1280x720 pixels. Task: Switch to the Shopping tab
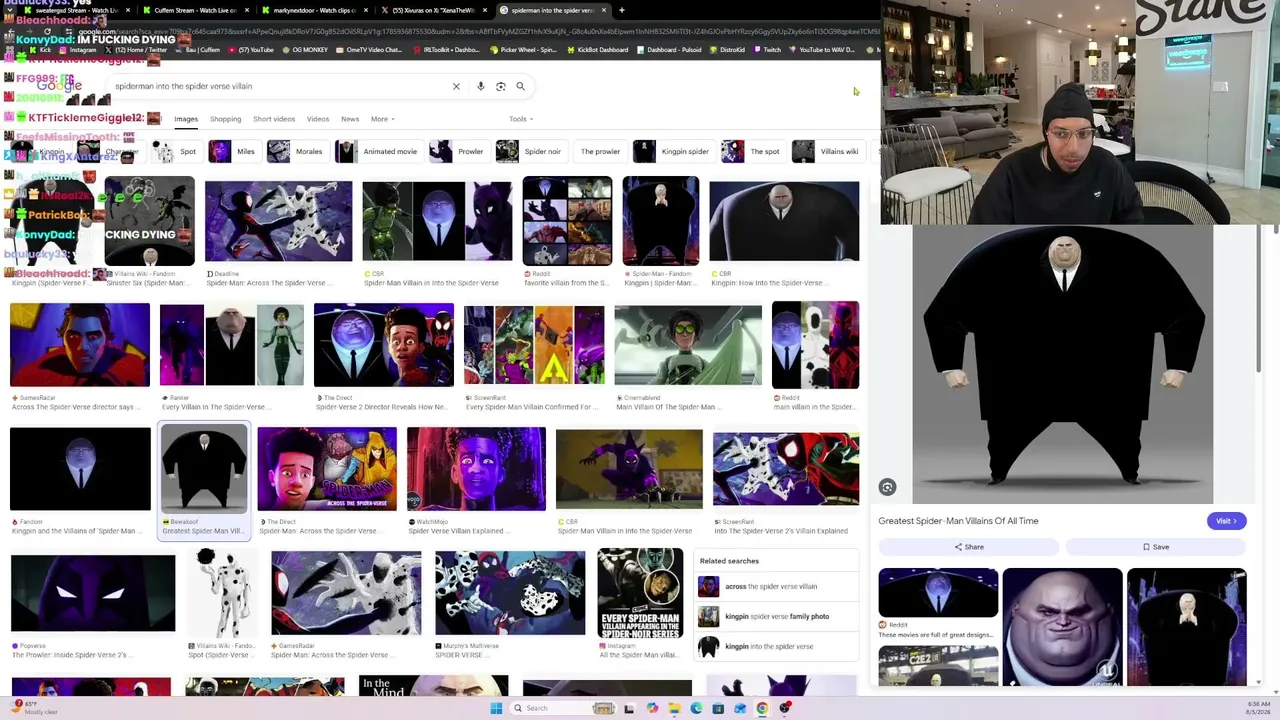click(225, 119)
